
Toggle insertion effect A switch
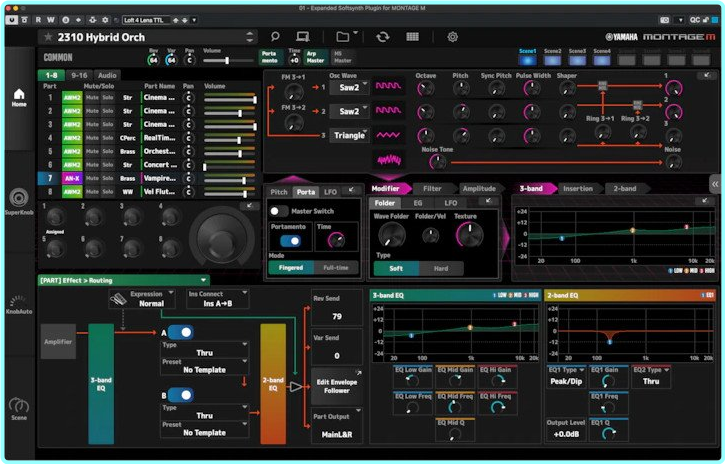point(181,332)
